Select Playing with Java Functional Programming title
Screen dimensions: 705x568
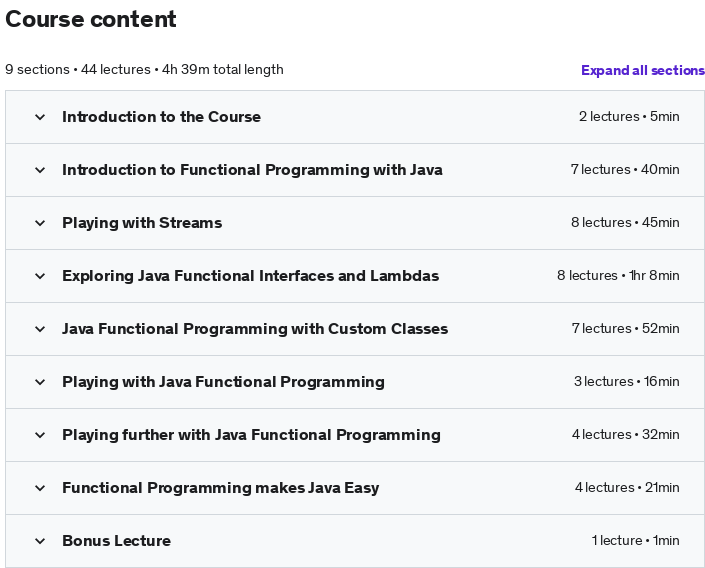pyautogui.click(x=223, y=382)
